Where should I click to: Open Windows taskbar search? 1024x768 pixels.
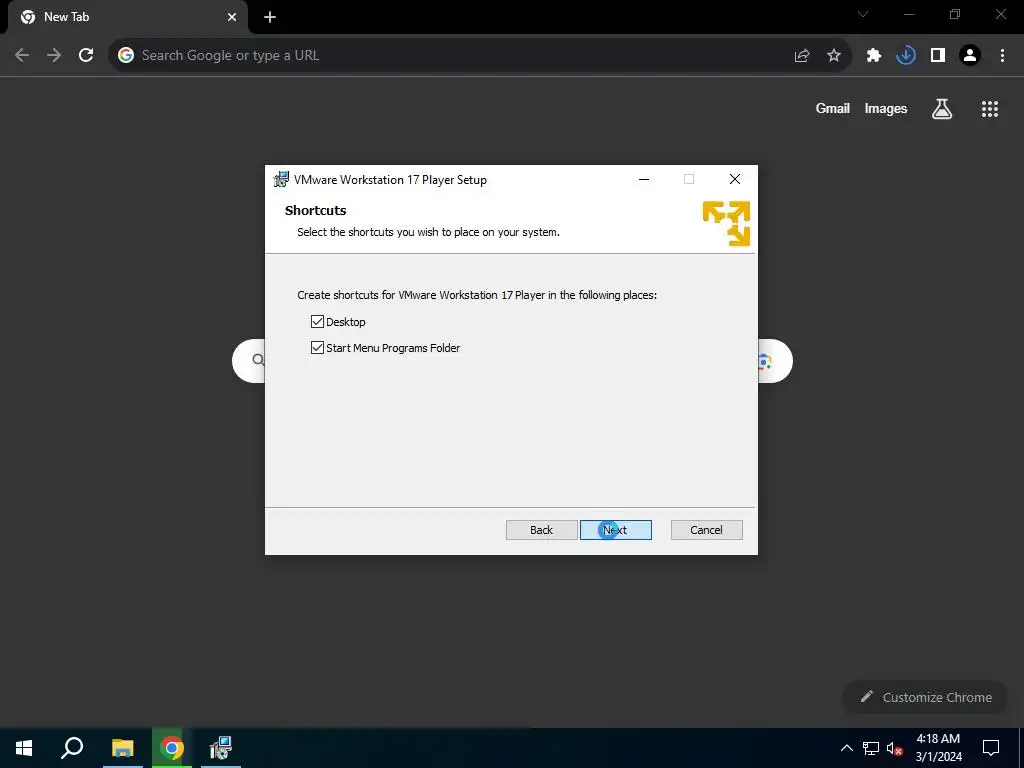(72, 748)
